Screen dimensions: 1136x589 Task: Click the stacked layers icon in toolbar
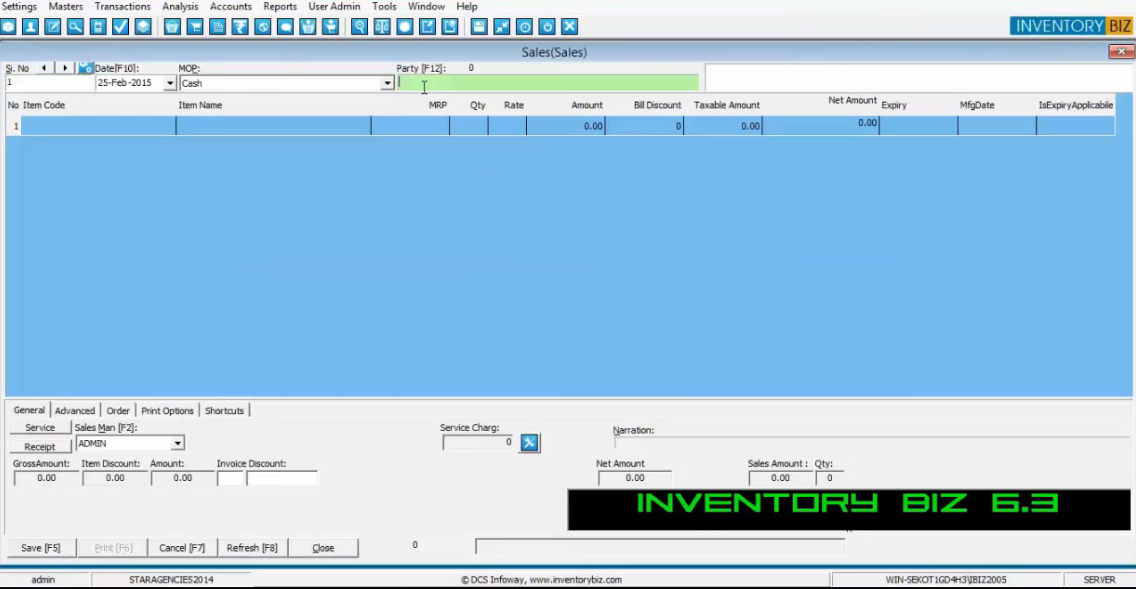coord(143,27)
